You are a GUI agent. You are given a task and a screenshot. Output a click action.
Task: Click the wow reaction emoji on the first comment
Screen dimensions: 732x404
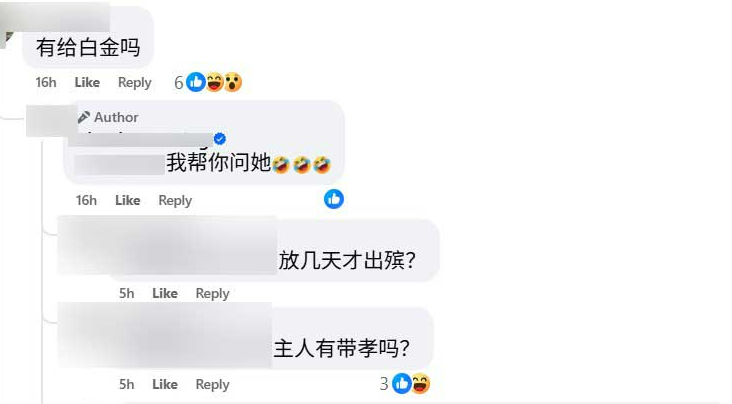pos(233,82)
